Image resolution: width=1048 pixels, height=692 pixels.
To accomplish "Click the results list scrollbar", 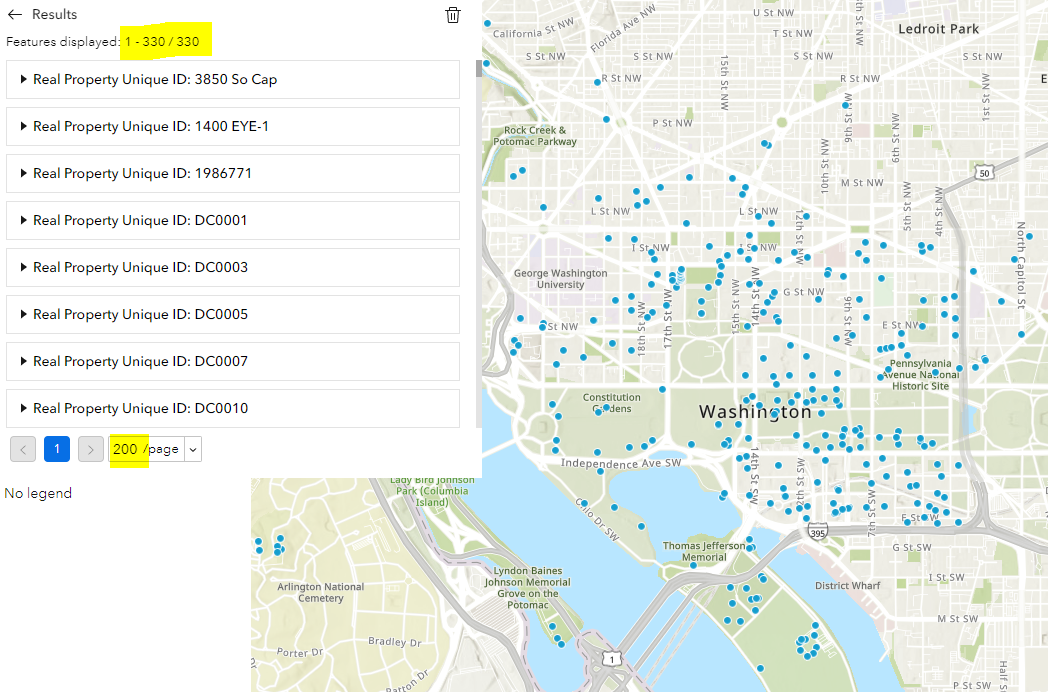I will point(479,70).
